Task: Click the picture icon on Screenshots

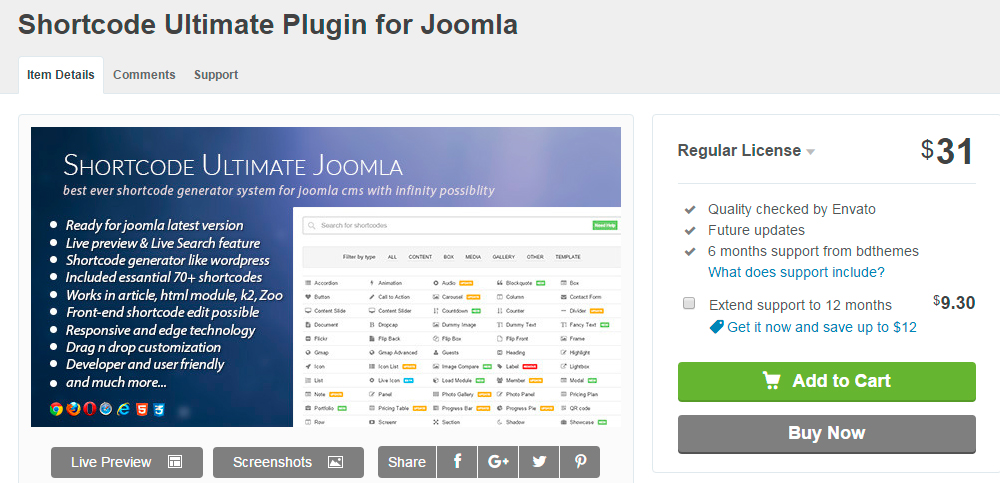Action: click(x=335, y=462)
